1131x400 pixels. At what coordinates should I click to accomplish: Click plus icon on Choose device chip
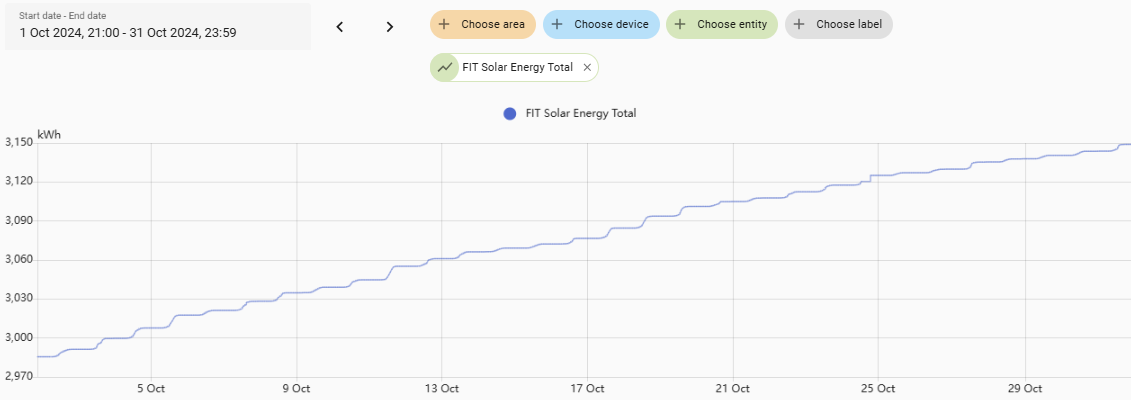[558, 24]
